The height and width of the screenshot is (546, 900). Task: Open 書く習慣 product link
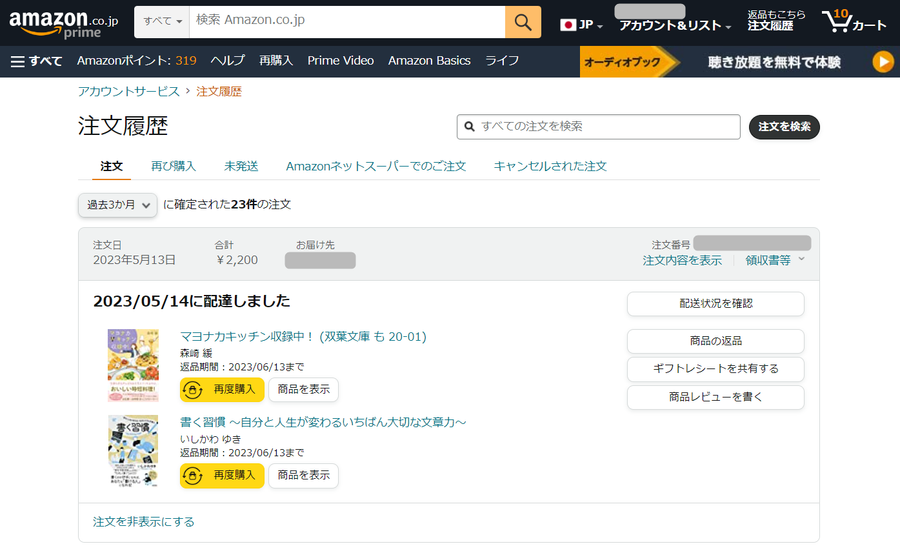(x=323, y=423)
